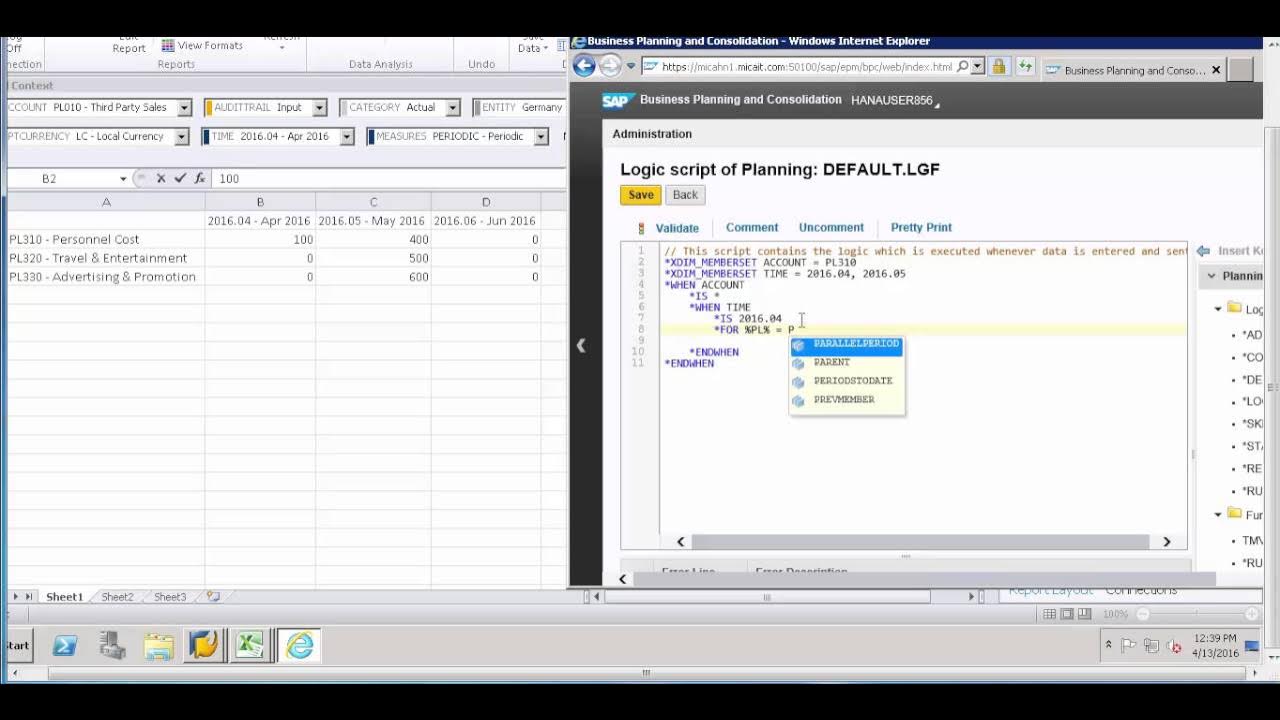
Task: Open the MEASURES Periodic dropdown
Action: pos(541,136)
